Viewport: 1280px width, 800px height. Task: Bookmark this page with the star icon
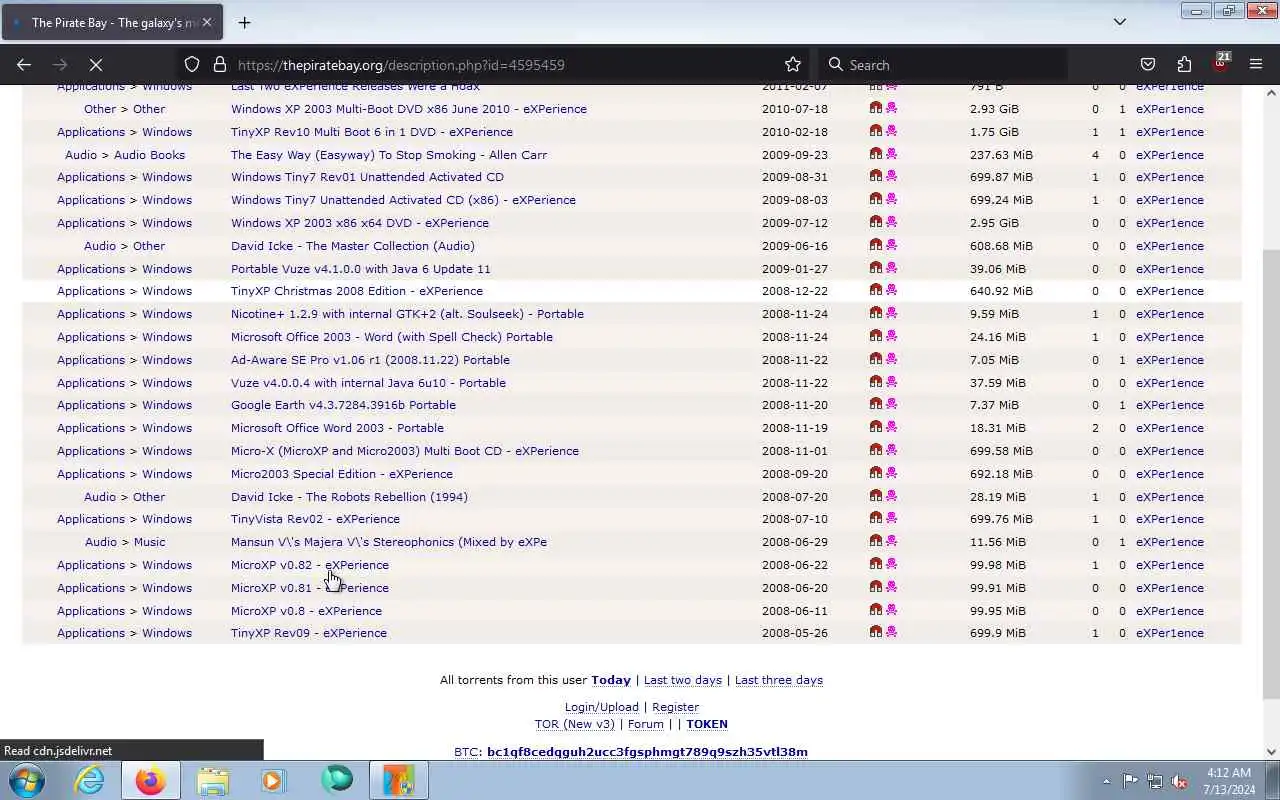[x=793, y=64]
